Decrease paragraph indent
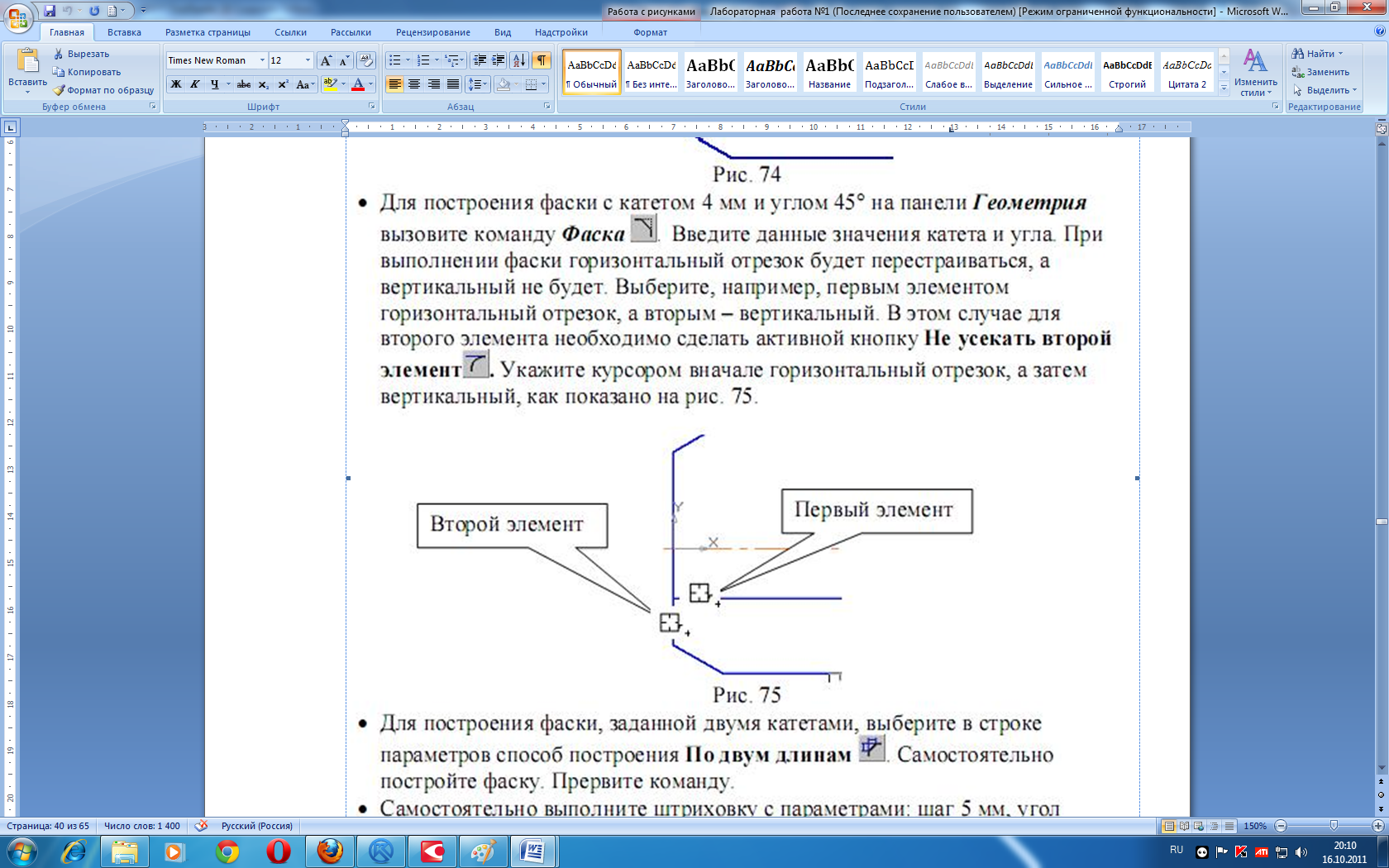Screen dimensions: 1389x868 pyautogui.click(x=480, y=60)
